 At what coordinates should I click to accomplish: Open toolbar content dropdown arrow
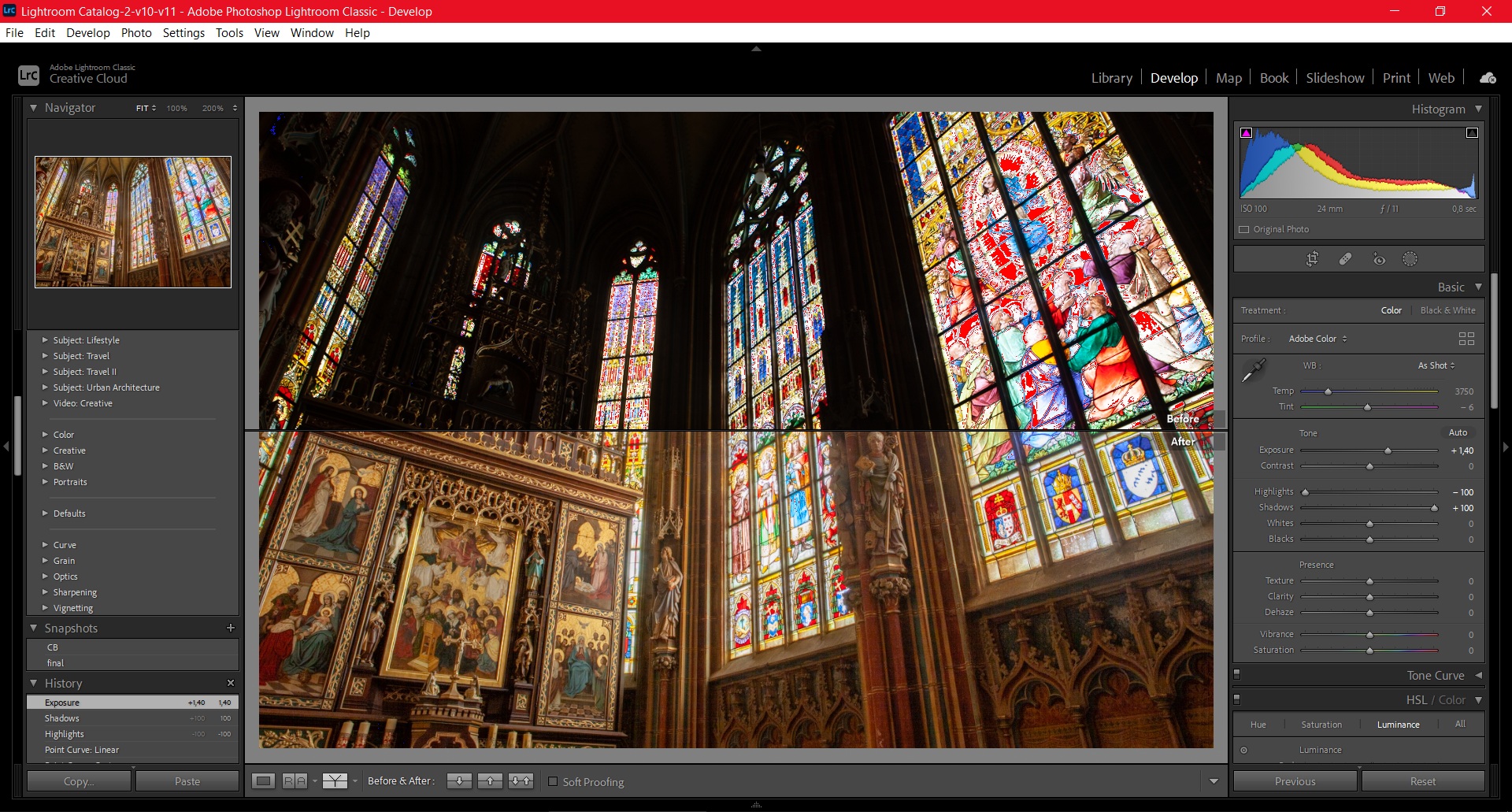click(x=1214, y=781)
